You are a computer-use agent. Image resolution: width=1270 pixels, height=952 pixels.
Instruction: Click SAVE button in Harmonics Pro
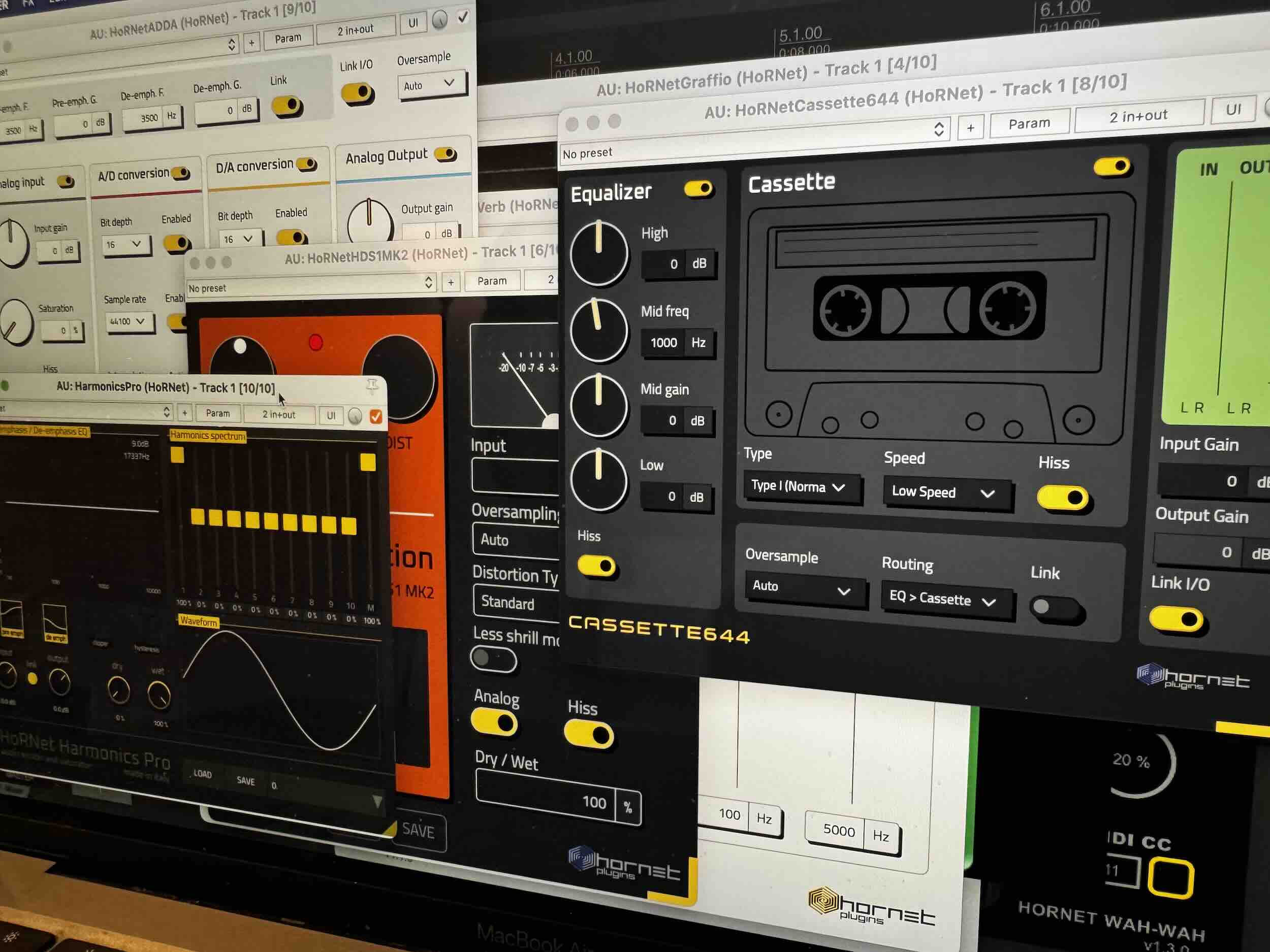246,780
